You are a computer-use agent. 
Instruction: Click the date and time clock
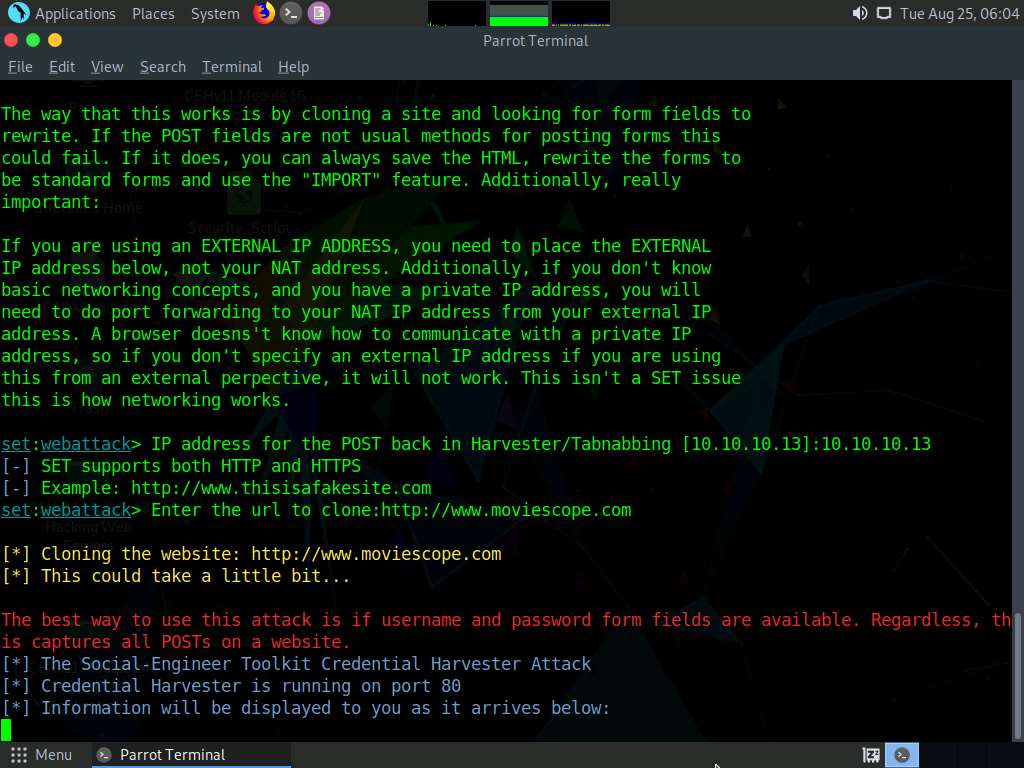coord(959,14)
